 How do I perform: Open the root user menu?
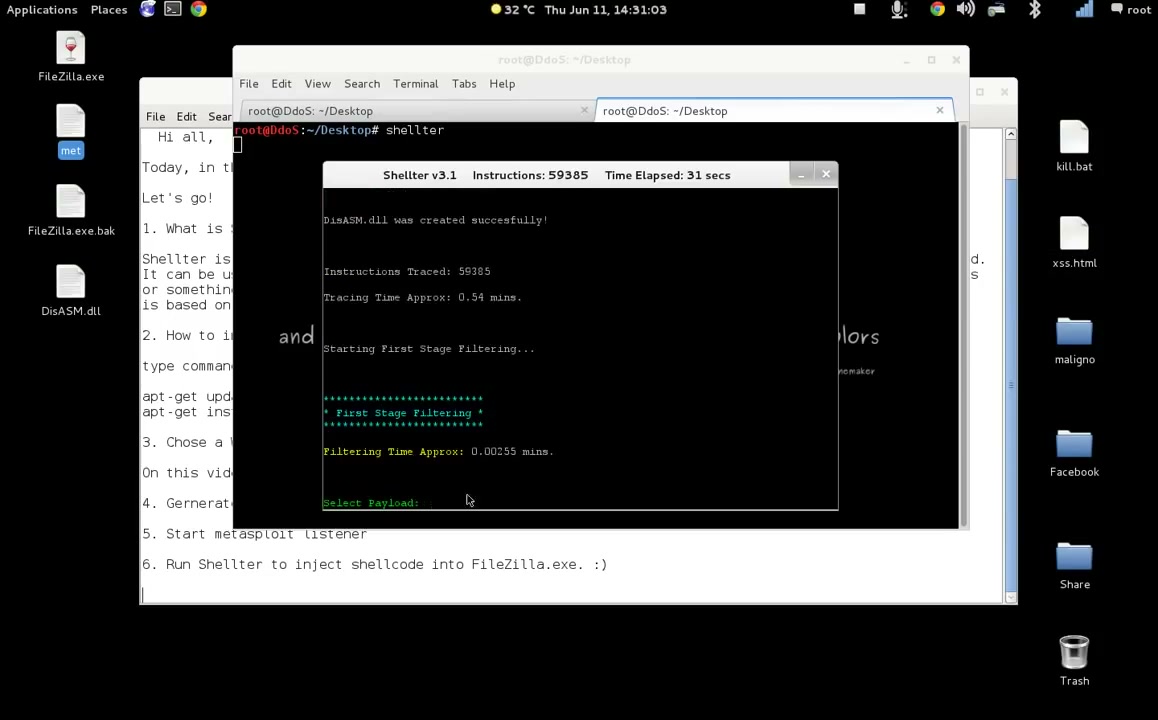pos(1131,10)
